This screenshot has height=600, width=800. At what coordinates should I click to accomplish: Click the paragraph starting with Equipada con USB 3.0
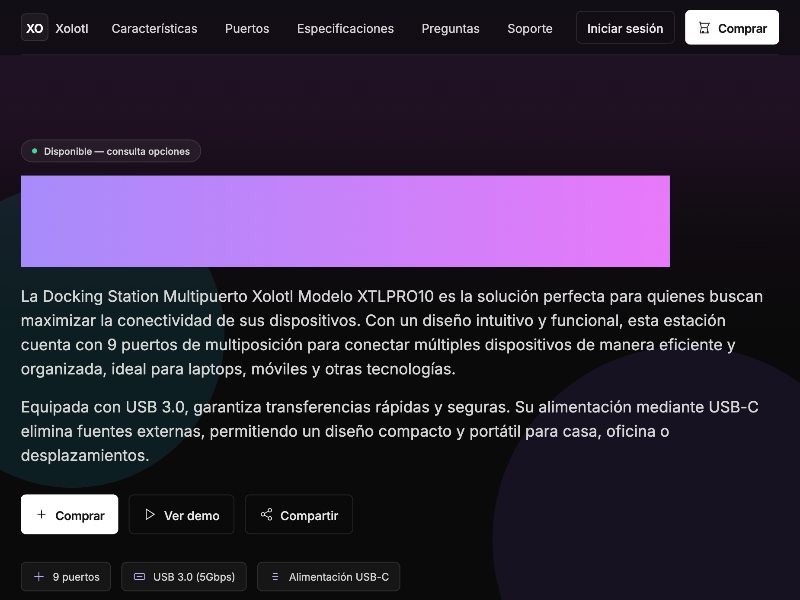point(391,431)
